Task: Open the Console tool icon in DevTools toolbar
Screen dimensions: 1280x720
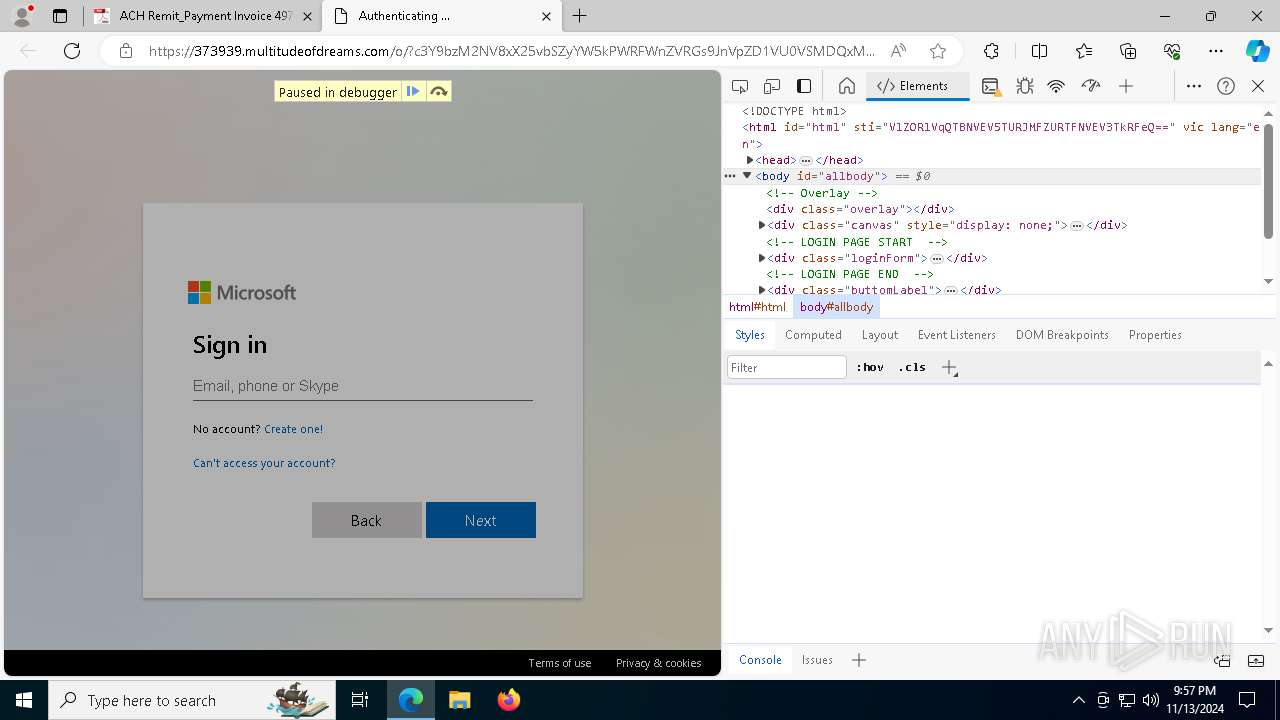Action: [x=990, y=86]
